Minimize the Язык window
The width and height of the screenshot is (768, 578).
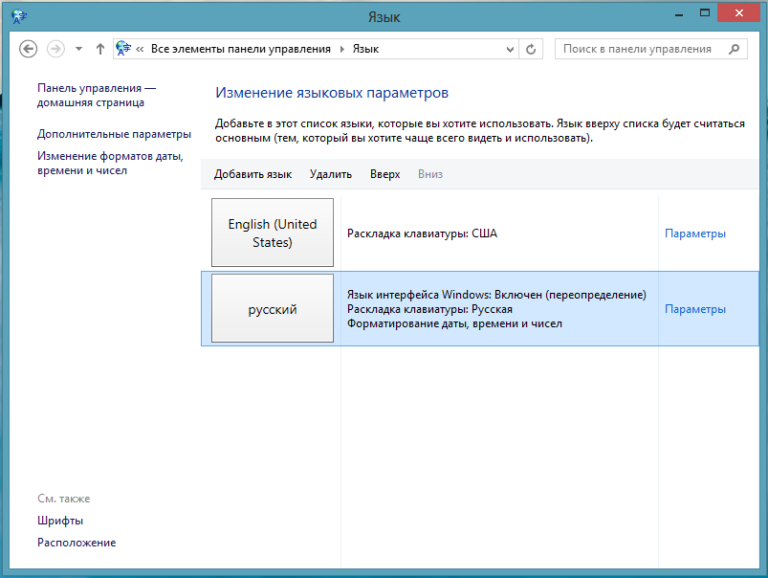tap(679, 15)
